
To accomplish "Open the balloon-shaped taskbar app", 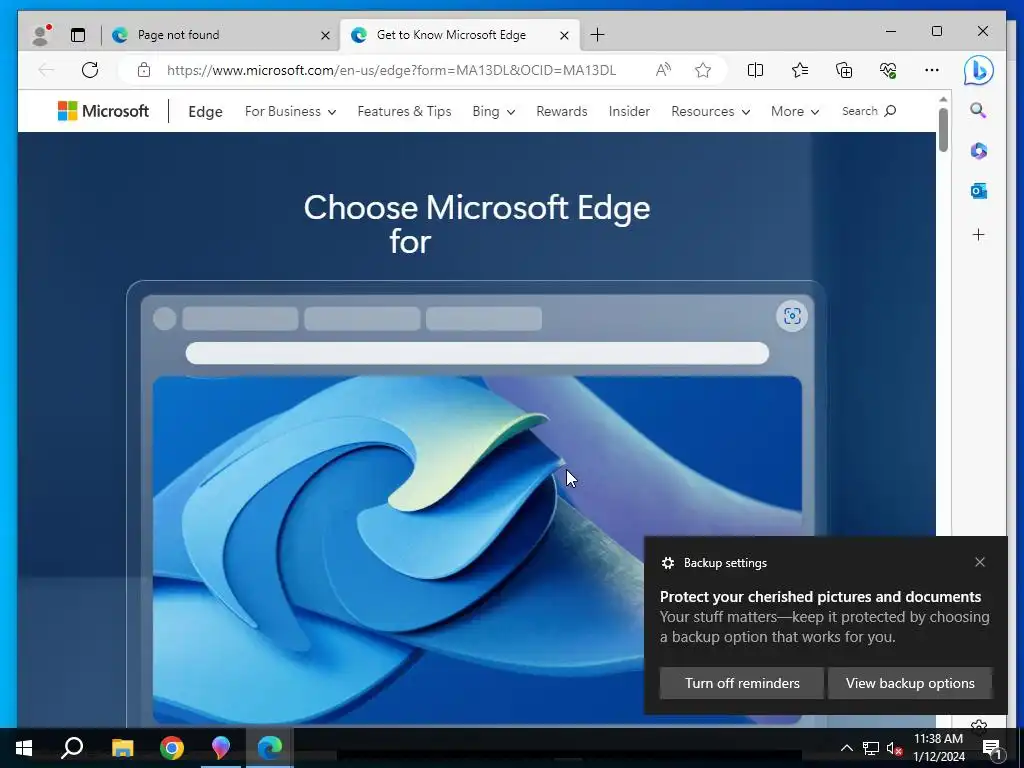I will (x=221, y=748).
